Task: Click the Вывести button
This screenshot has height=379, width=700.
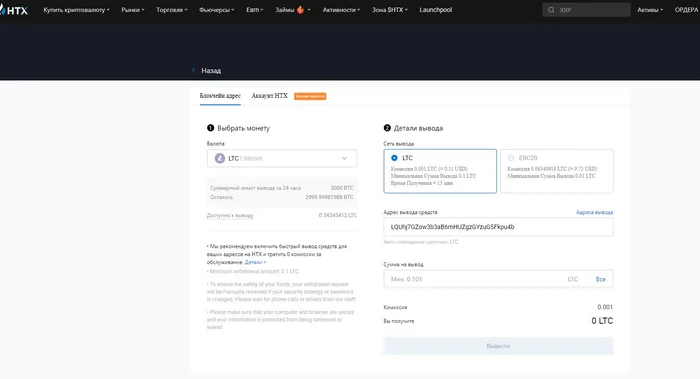Action: (498, 346)
